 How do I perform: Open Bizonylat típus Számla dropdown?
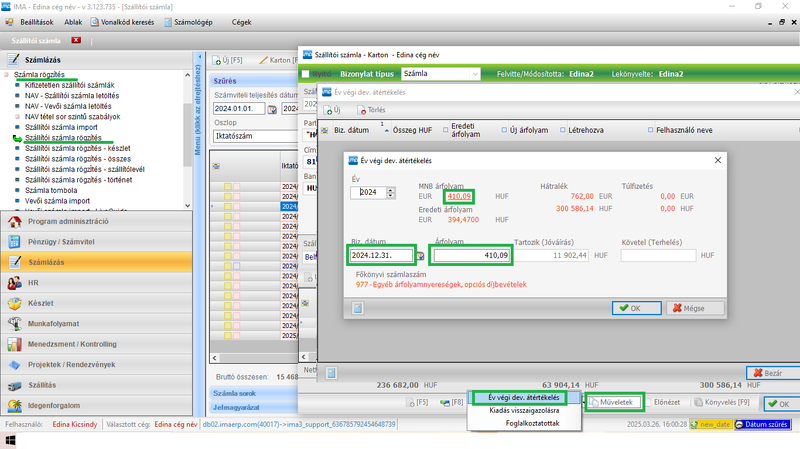[x=475, y=74]
